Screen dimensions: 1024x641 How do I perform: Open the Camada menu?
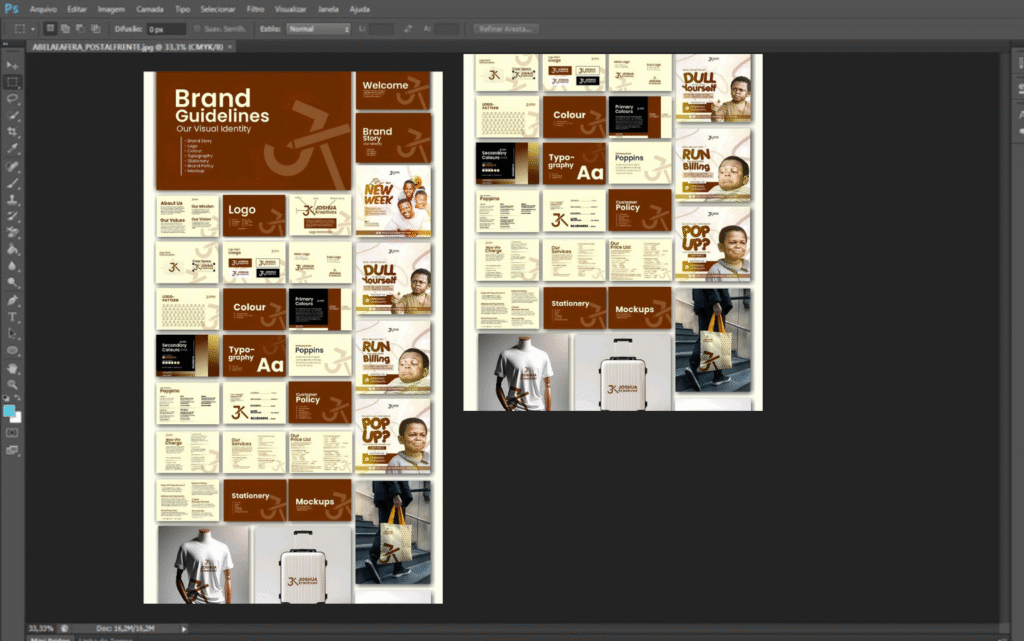coord(149,8)
